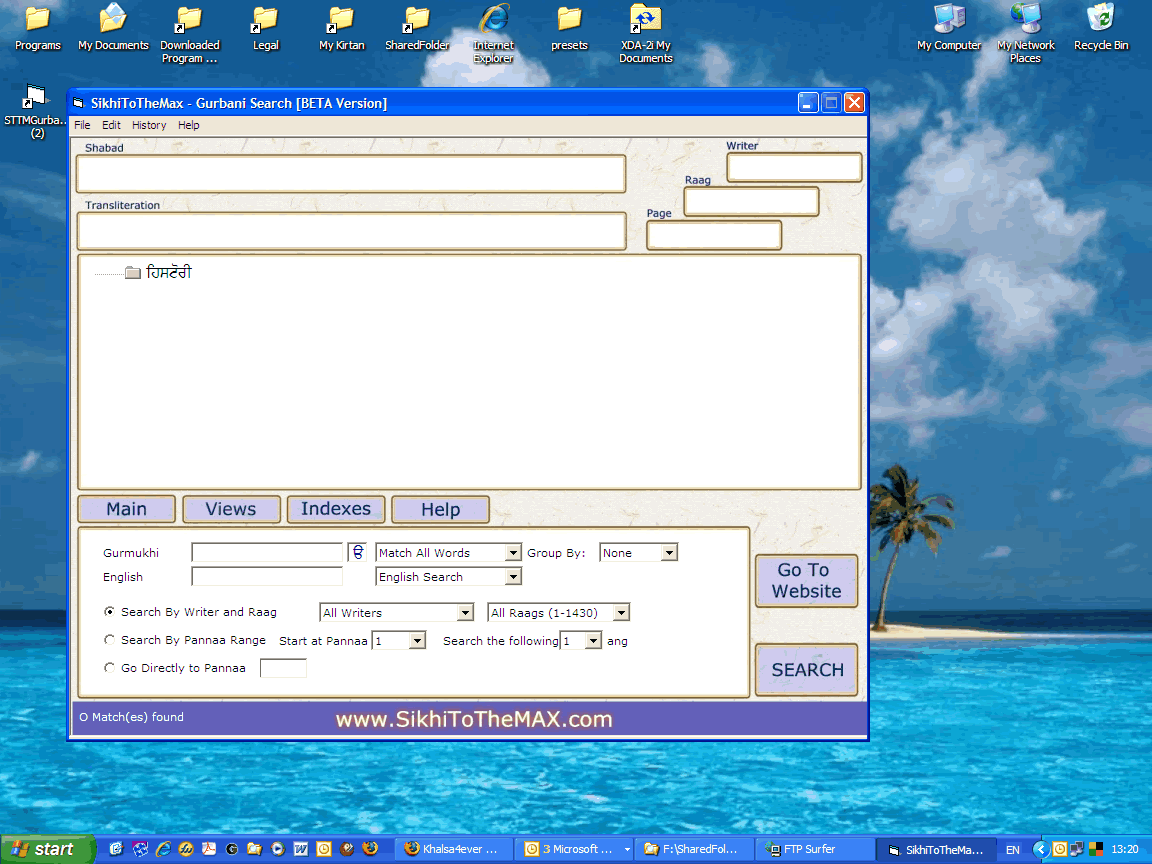Select Search By Writer and Raag option
The height and width of the screenshot is (864, 1152).
coord(109,612)
